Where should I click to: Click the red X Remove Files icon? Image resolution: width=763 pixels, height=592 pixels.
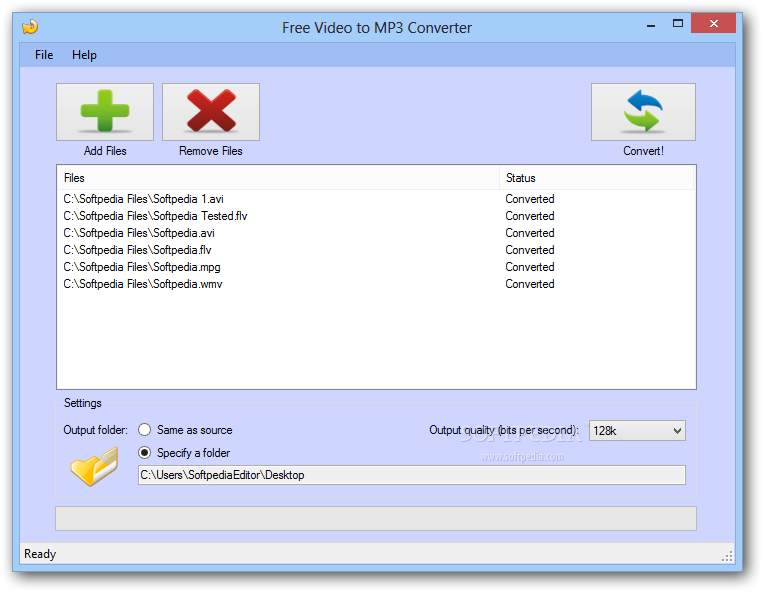211,112
